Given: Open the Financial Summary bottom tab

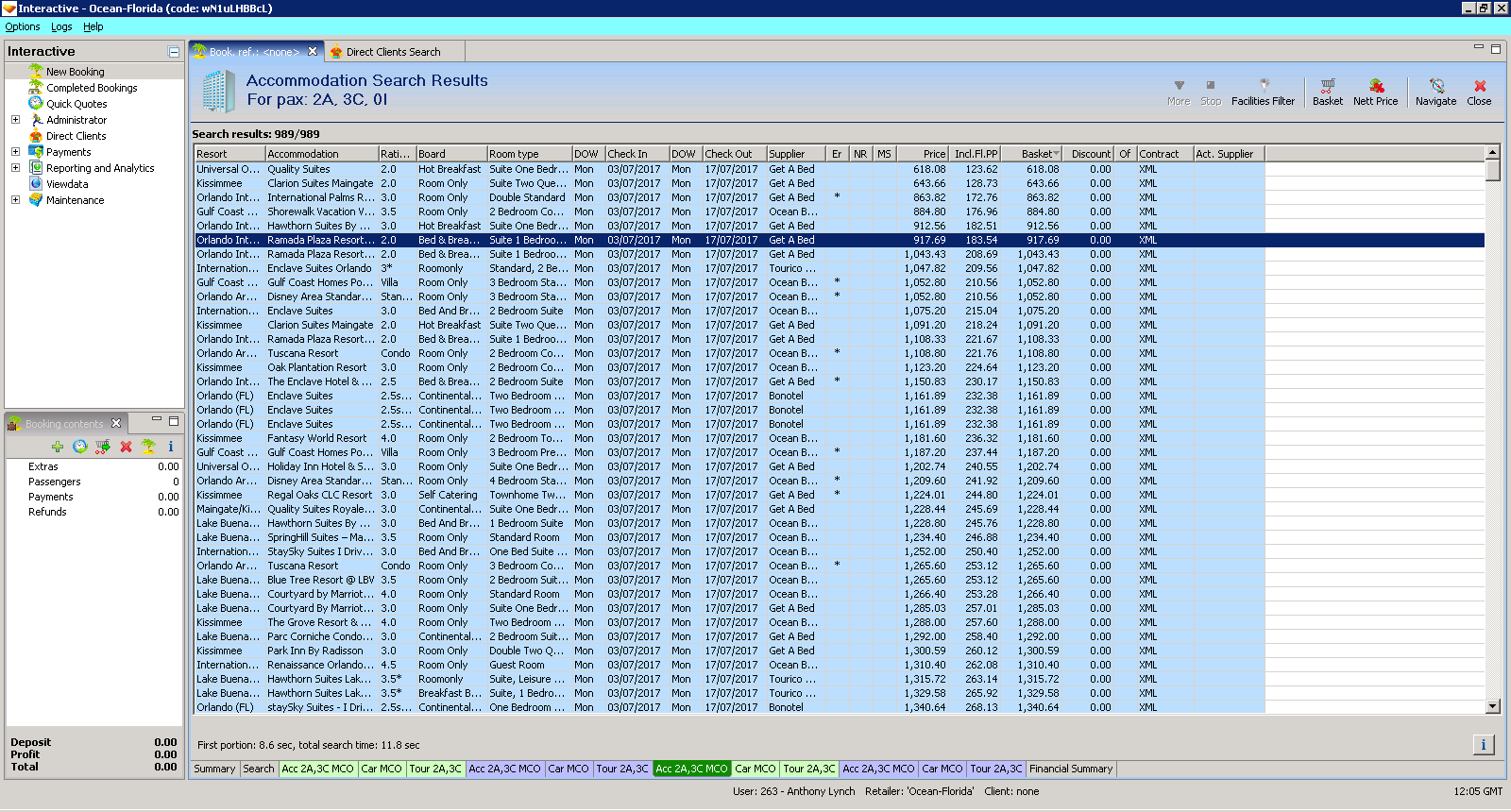Looking at the screenshot, I should click(x=1071, y=769).
